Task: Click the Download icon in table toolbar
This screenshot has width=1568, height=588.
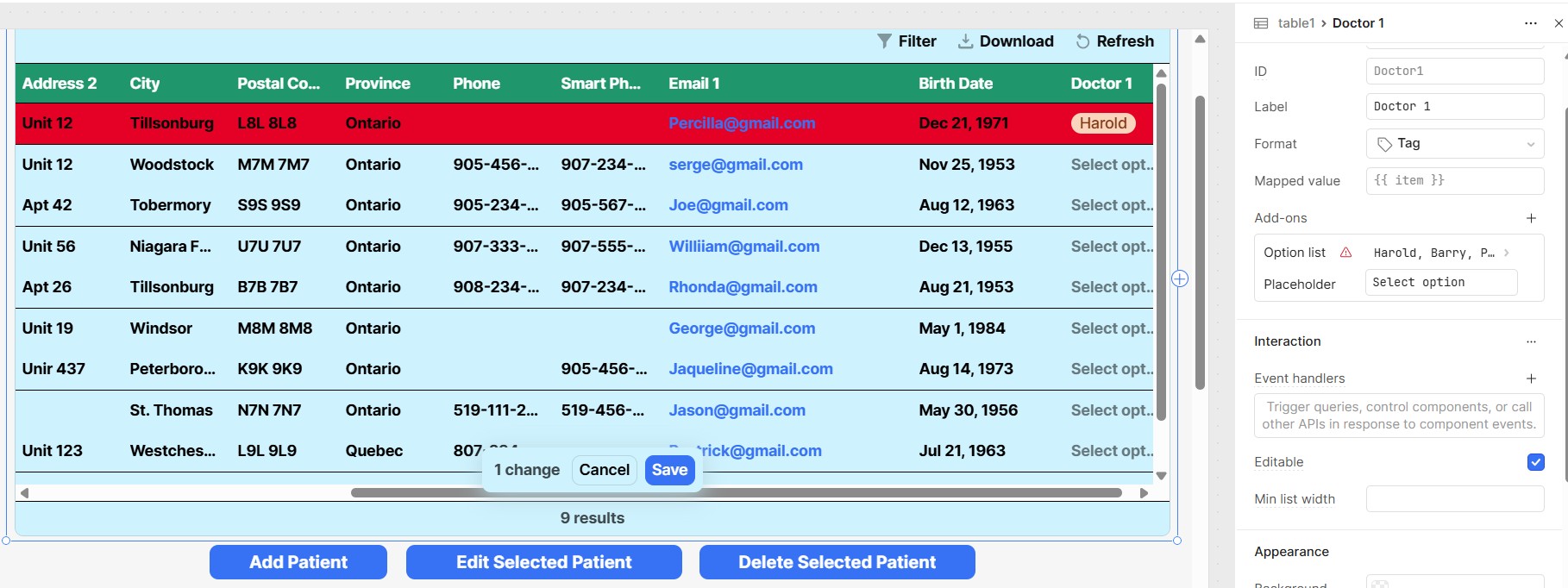Action: point(965,41)
